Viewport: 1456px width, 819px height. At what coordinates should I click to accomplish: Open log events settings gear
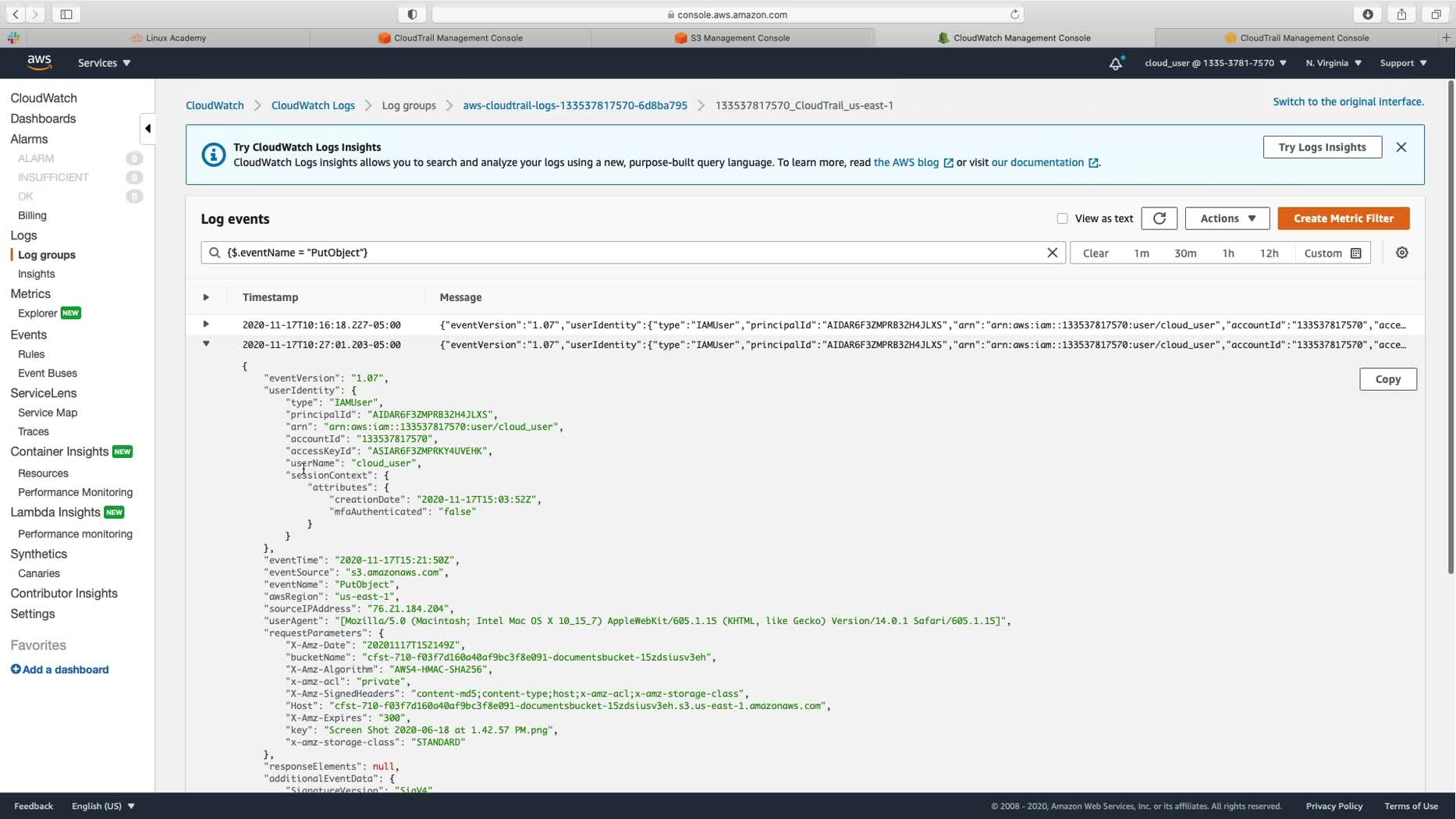coord(1402,253)
